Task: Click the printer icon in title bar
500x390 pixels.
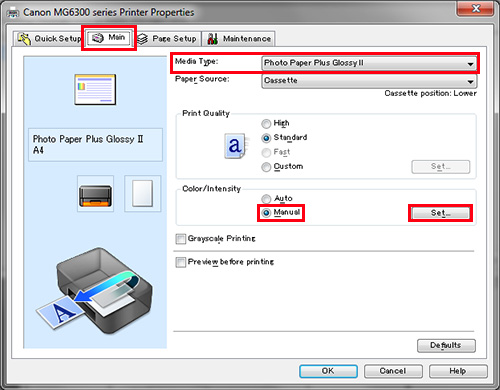Action: (13, 13)
